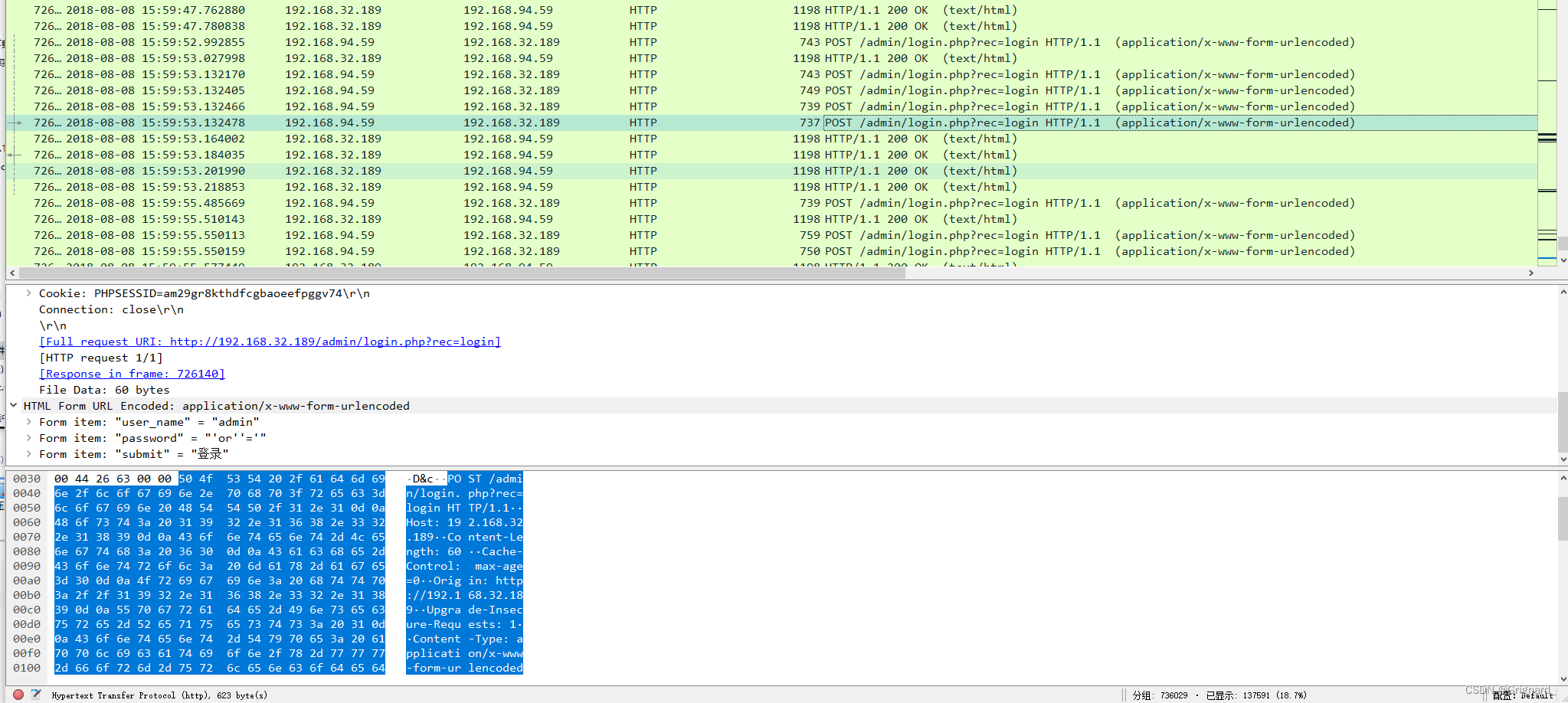Expand the submit form item
1568x703 pixels.
[x=28, y=454]
